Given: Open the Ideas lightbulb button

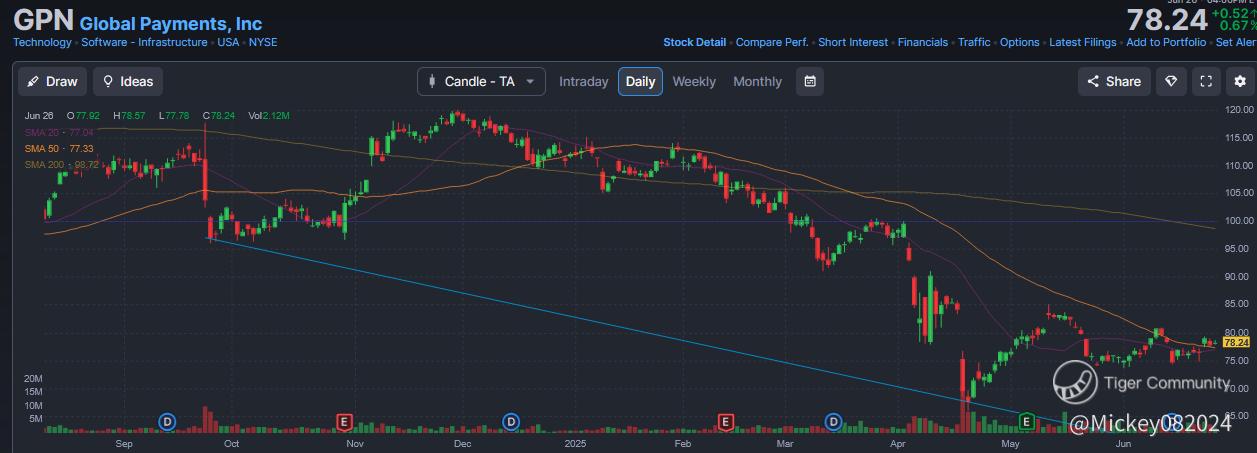Looking at the screenshot, I should tap(128, 82).
